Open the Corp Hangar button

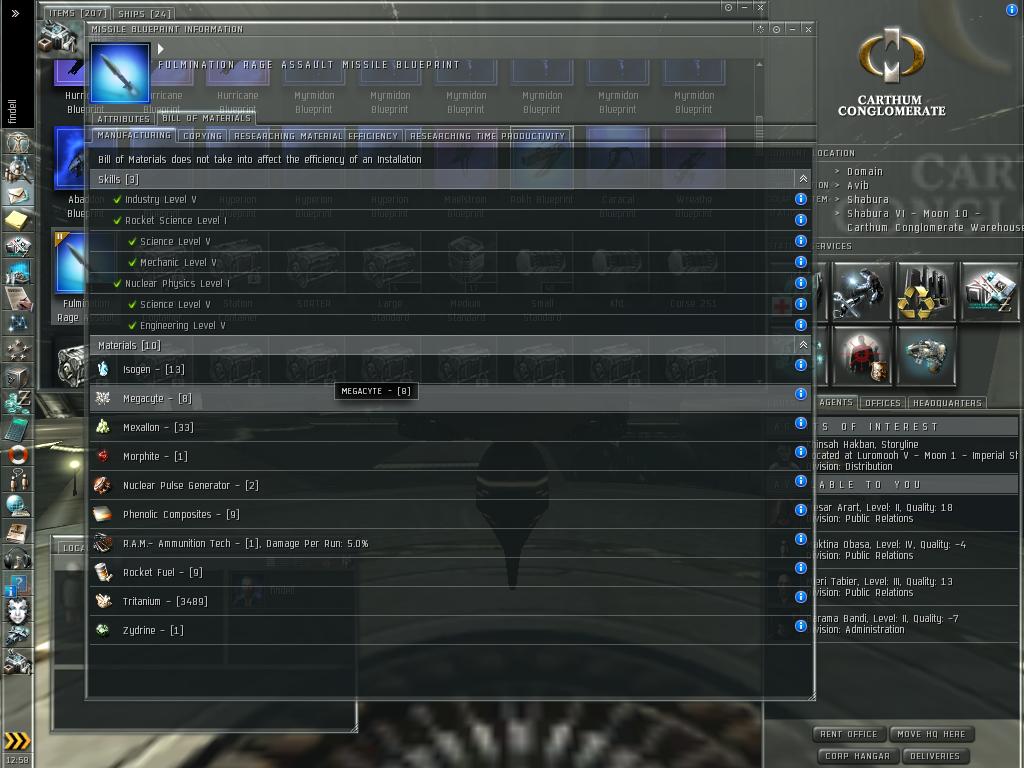point(857,756)
